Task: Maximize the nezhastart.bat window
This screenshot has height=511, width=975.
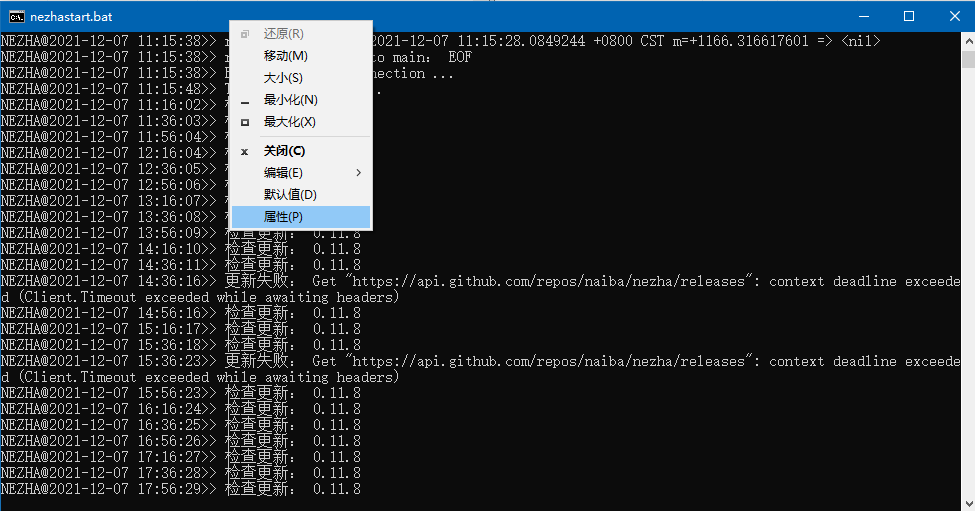Action: (908, 16)
